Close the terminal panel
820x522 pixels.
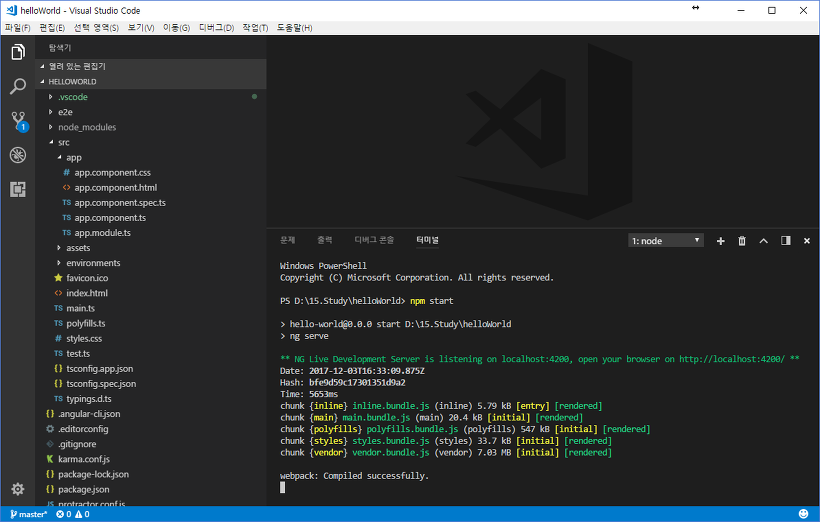(x=806, y=241)
